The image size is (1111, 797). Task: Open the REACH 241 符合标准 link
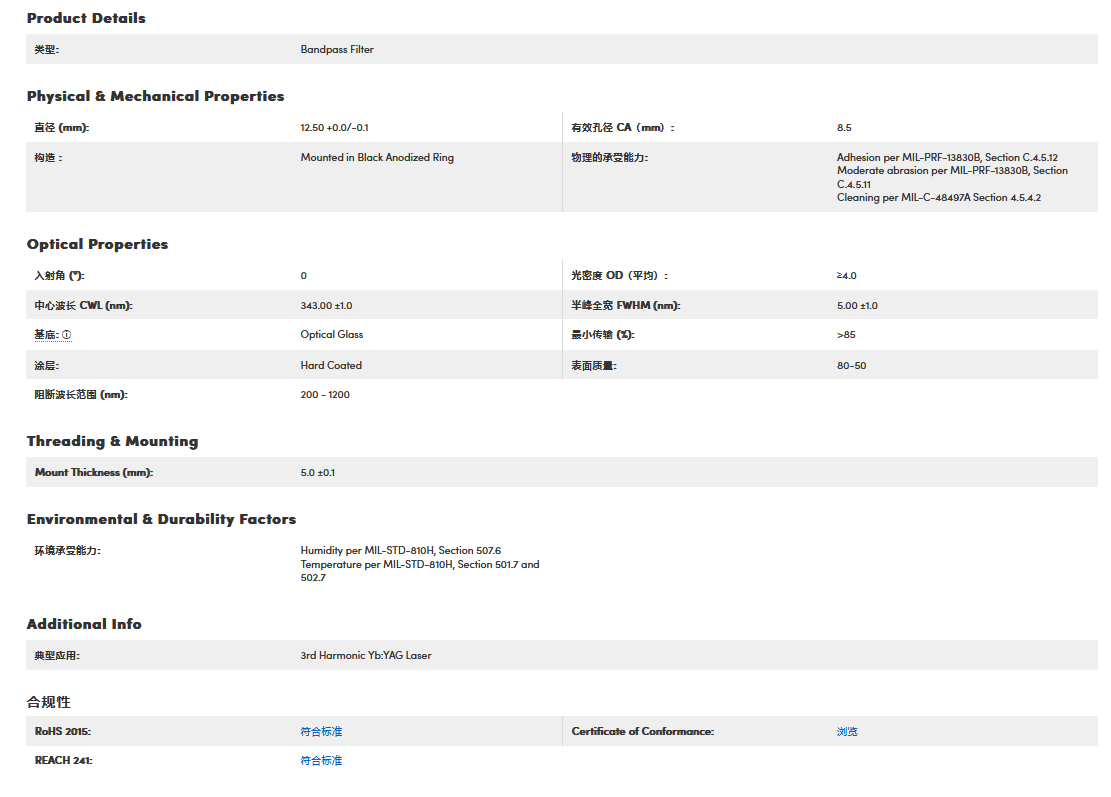[x=321, y=761]
